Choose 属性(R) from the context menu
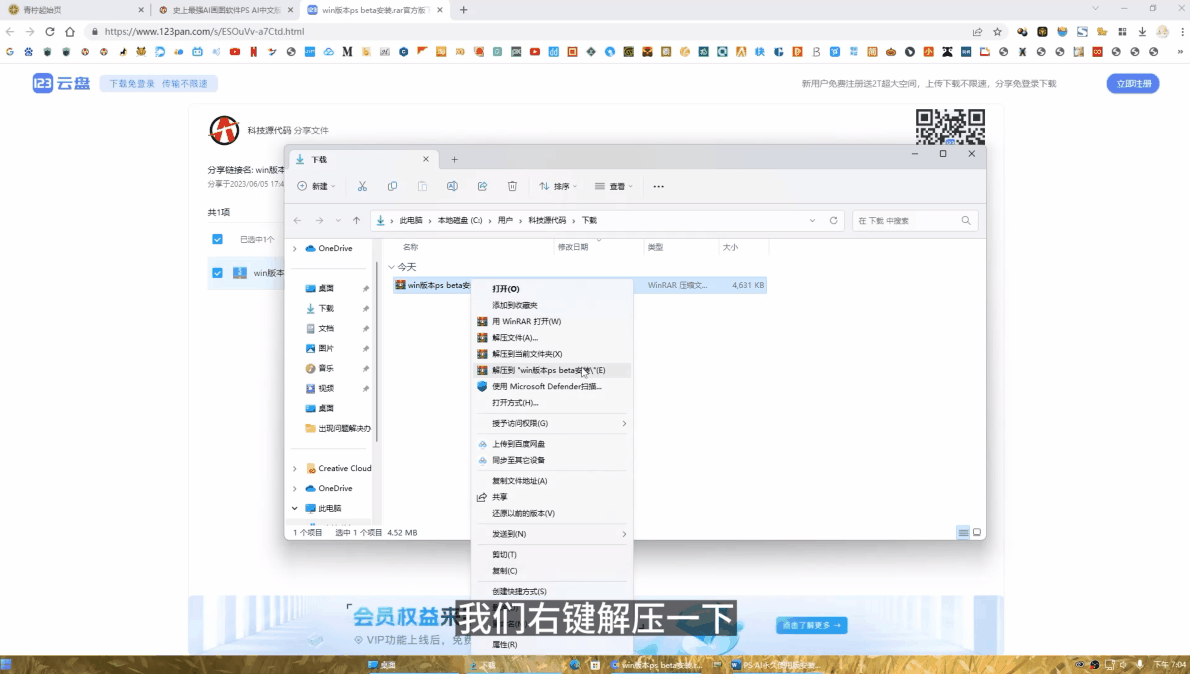This screenshot has height=674, width=1190. pos(552,644)
